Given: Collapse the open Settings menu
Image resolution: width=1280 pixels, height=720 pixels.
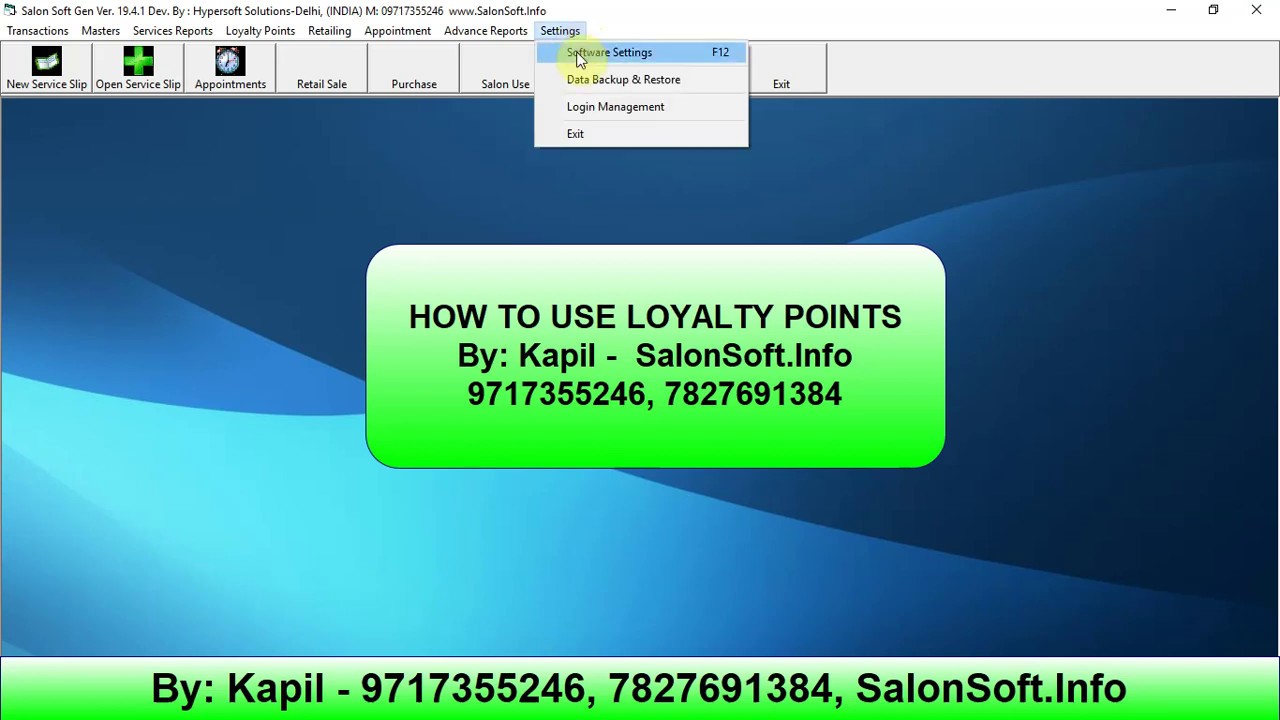Looking at the screenshot, I should tap(560, 31).
